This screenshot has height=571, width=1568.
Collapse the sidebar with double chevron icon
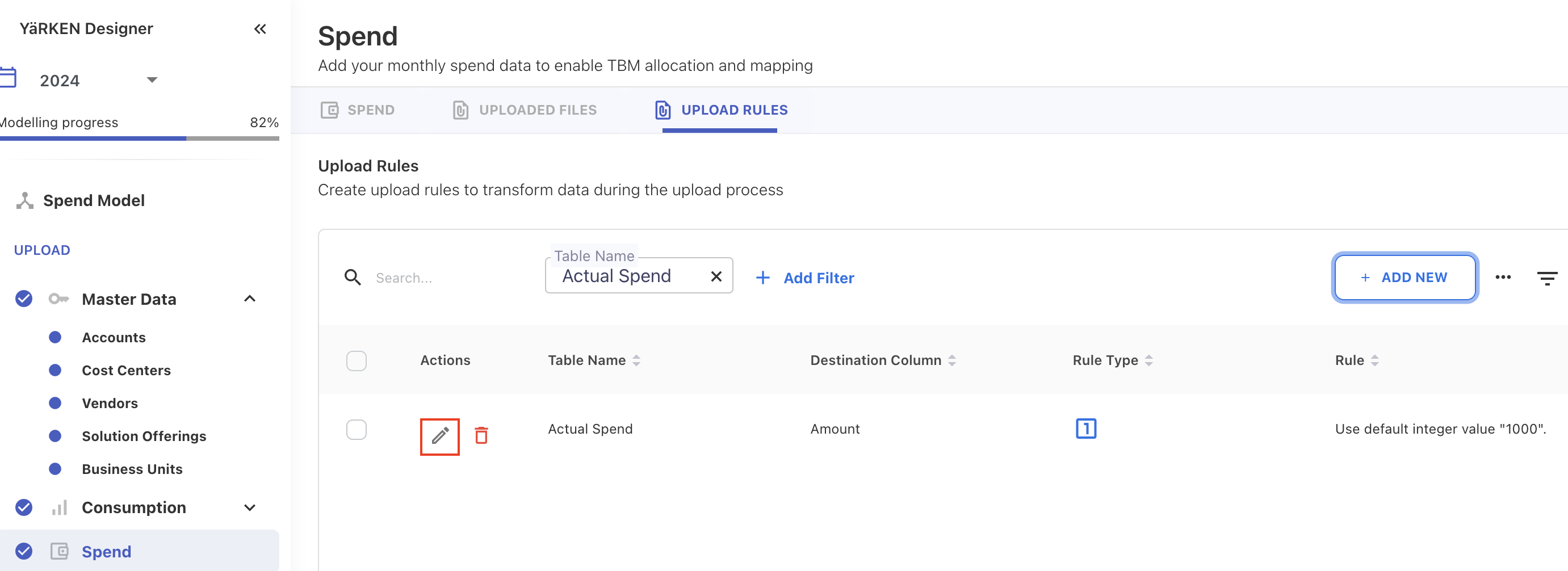pos(260,28)
